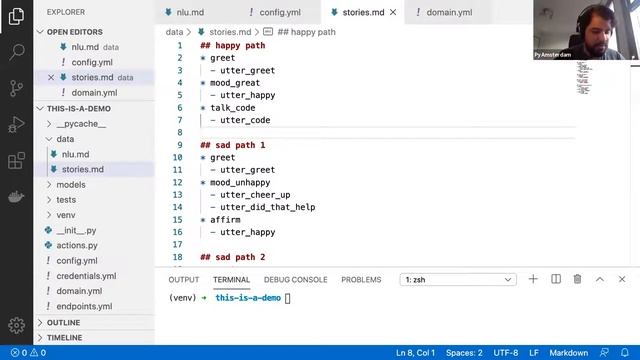Close stories.md in Open Editors list
Screen dimensions: 640x360
point(51,78)
